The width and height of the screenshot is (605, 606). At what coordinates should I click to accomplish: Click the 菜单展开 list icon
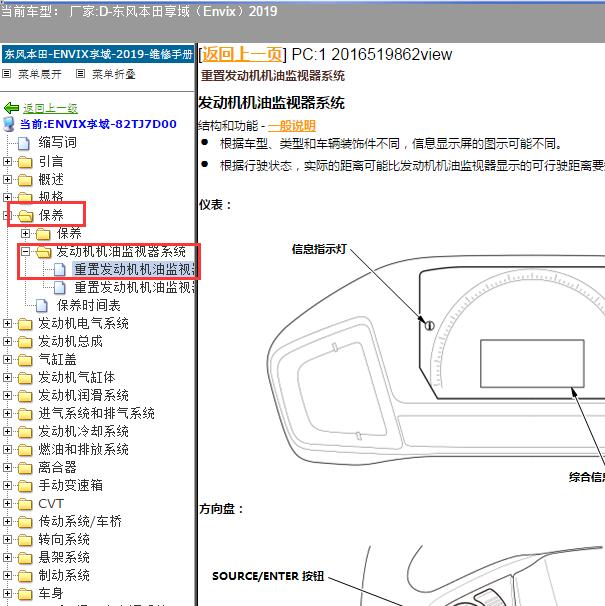pyautogui.click(x=6, y=73)
